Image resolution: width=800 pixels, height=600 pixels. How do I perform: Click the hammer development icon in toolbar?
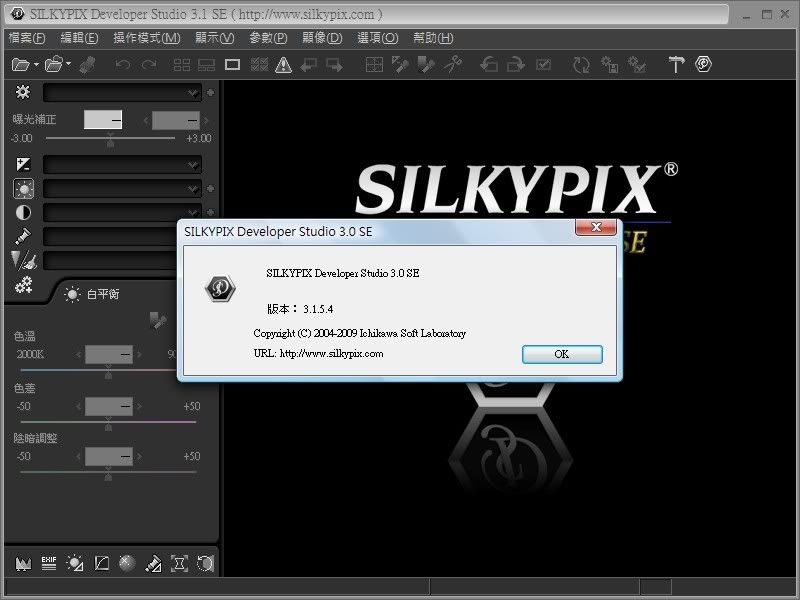[676, 65]
